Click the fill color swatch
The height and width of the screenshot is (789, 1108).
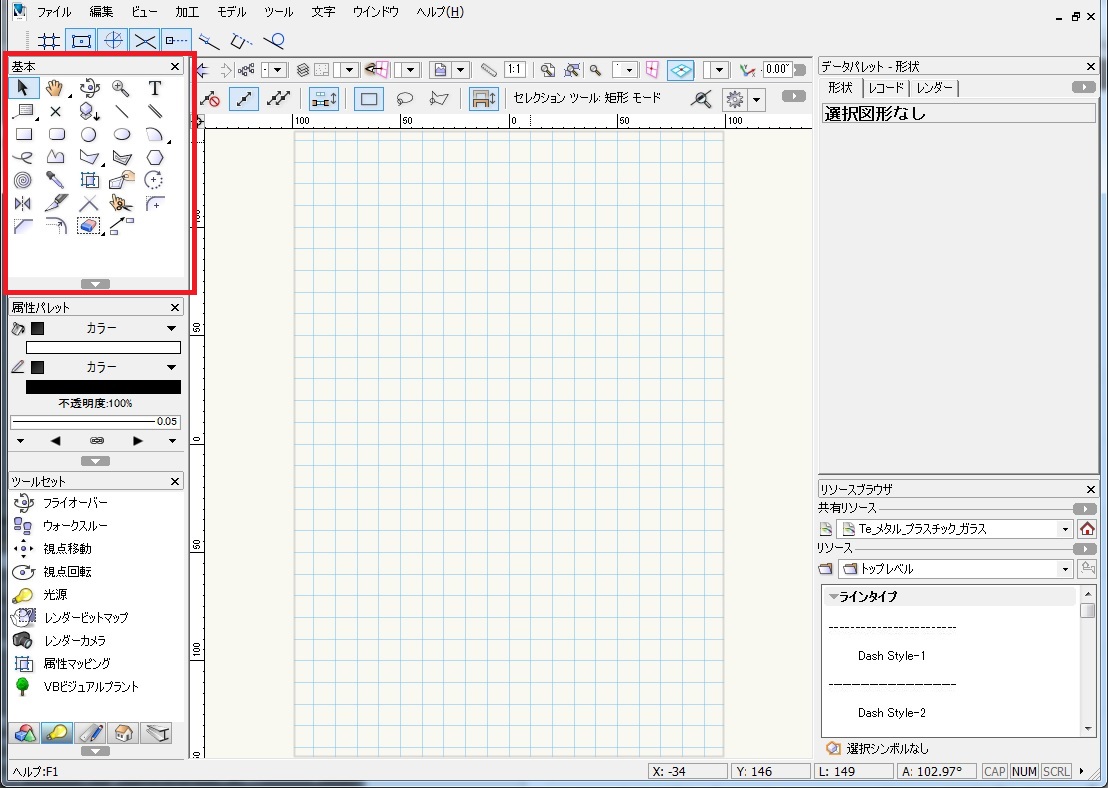[103, 348]
